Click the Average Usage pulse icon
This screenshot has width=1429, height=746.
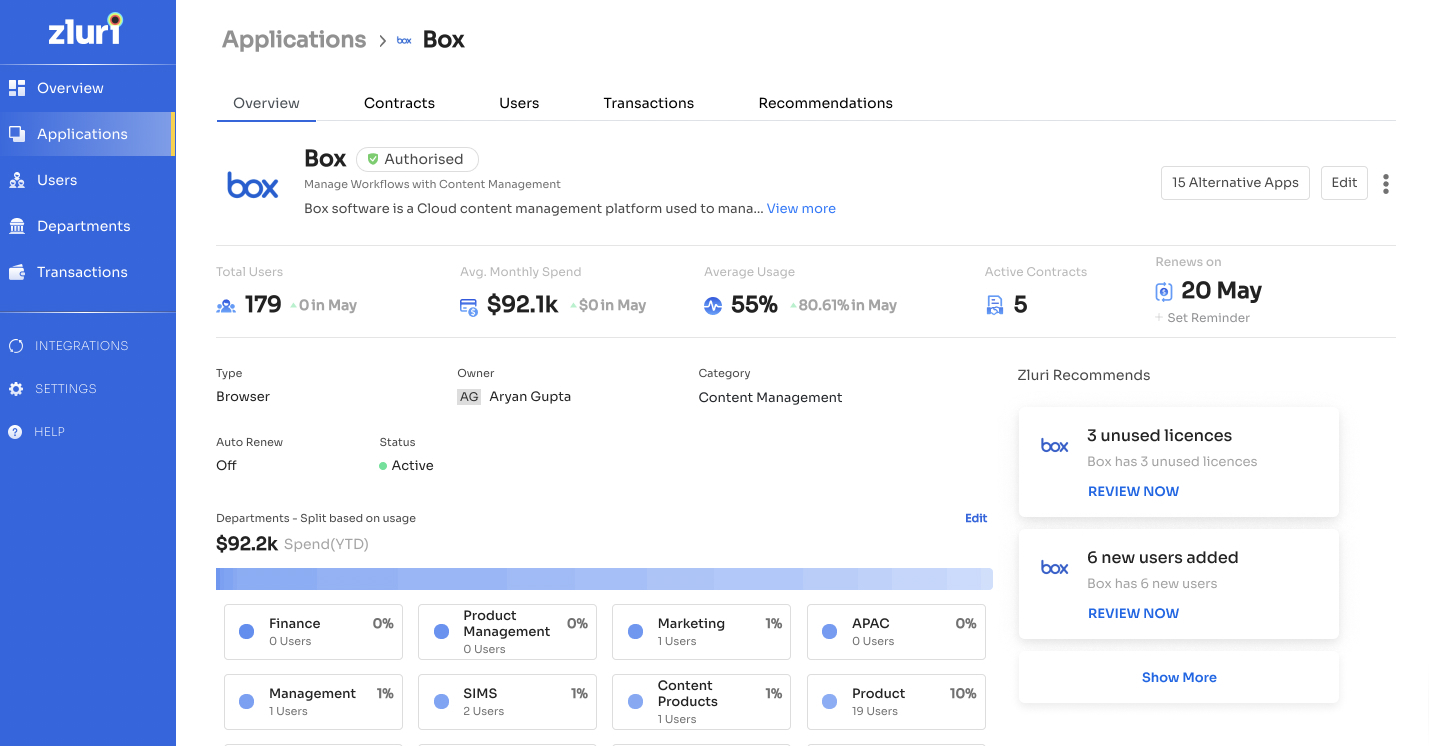pos(713,306)
